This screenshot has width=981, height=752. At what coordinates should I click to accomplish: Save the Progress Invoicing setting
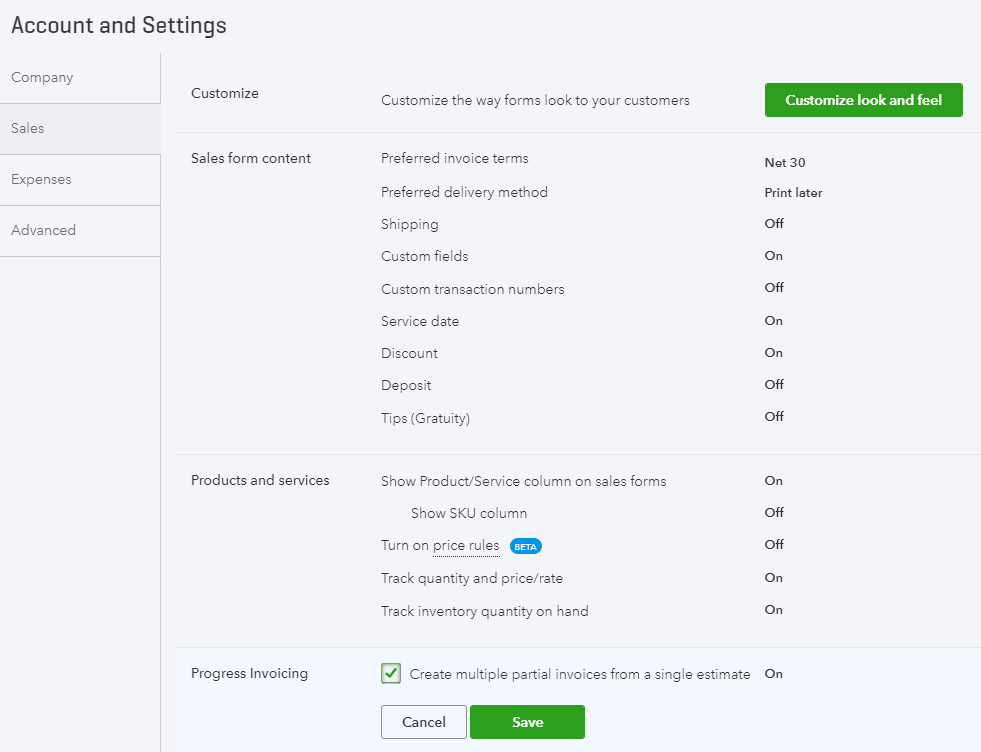tap(527, 722)
